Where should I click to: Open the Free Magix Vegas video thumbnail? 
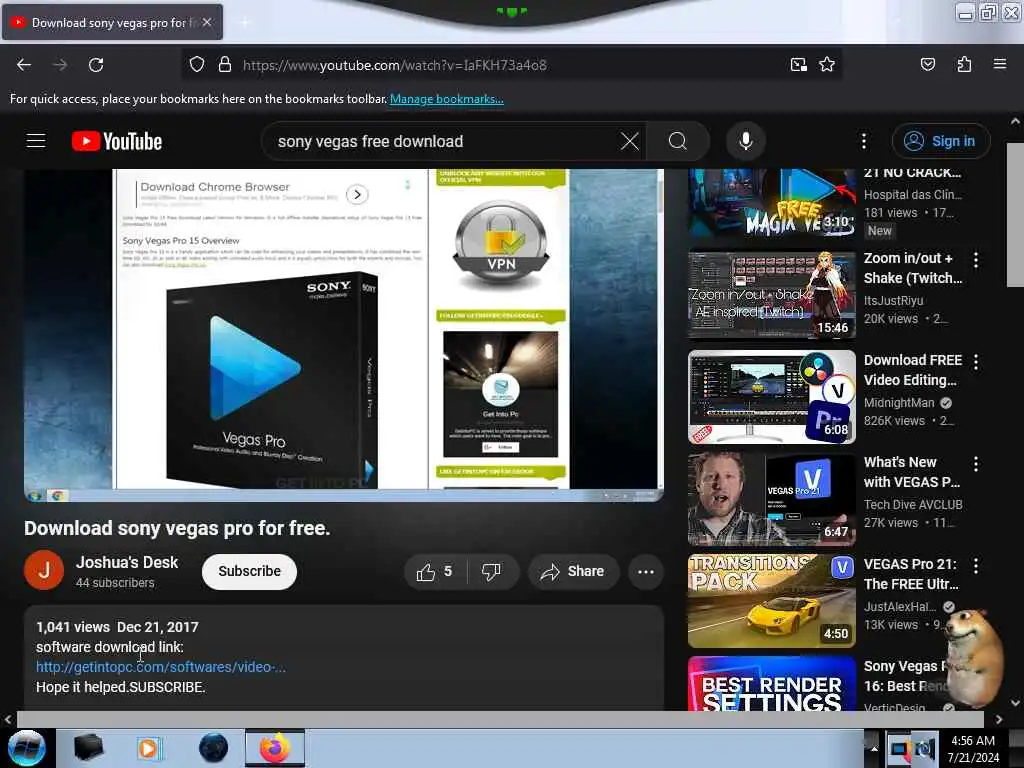point(771,204)
